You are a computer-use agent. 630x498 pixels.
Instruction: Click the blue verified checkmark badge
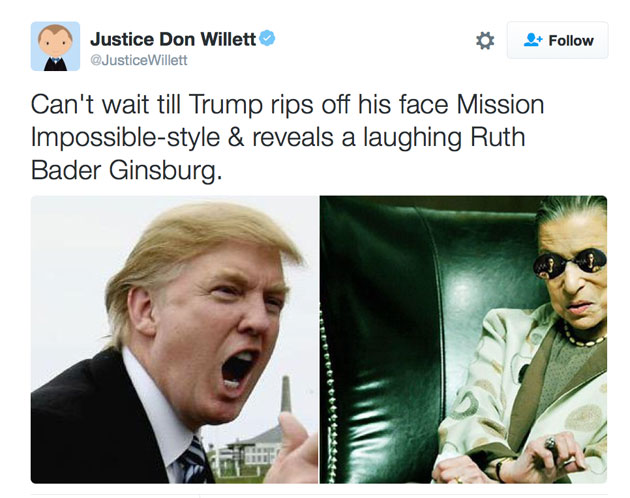267,38
